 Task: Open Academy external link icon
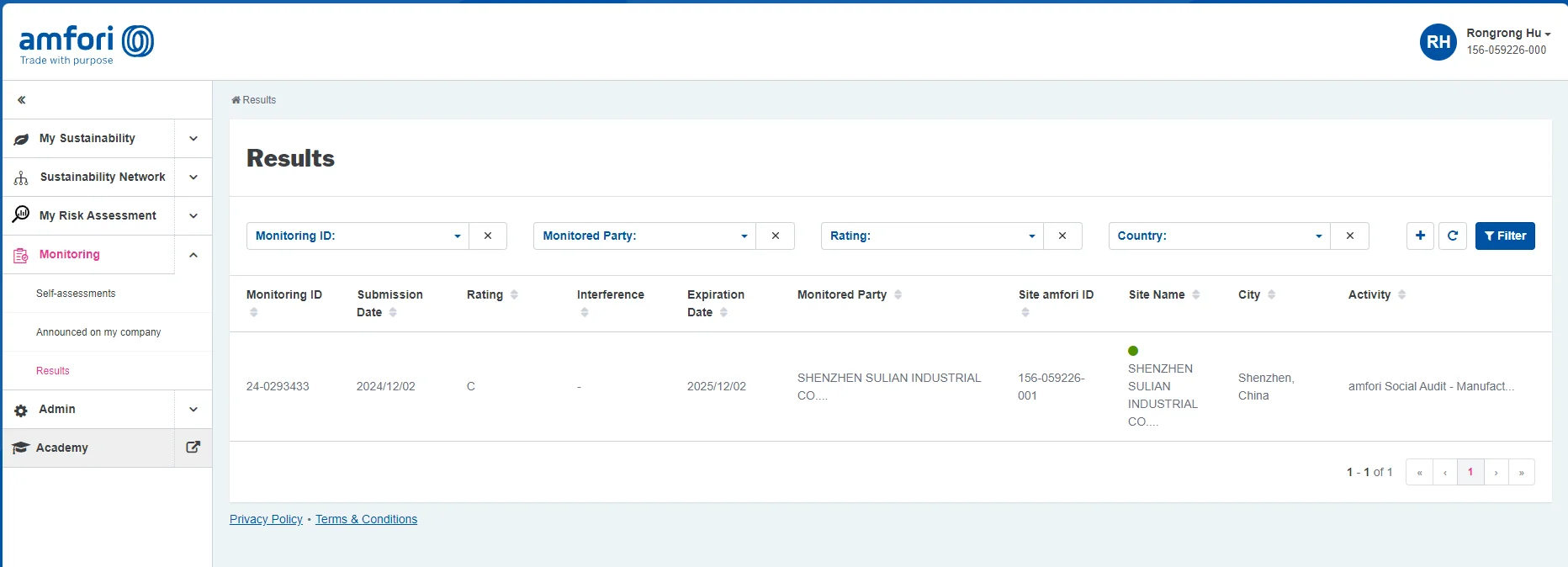click(x=193, y=448)
